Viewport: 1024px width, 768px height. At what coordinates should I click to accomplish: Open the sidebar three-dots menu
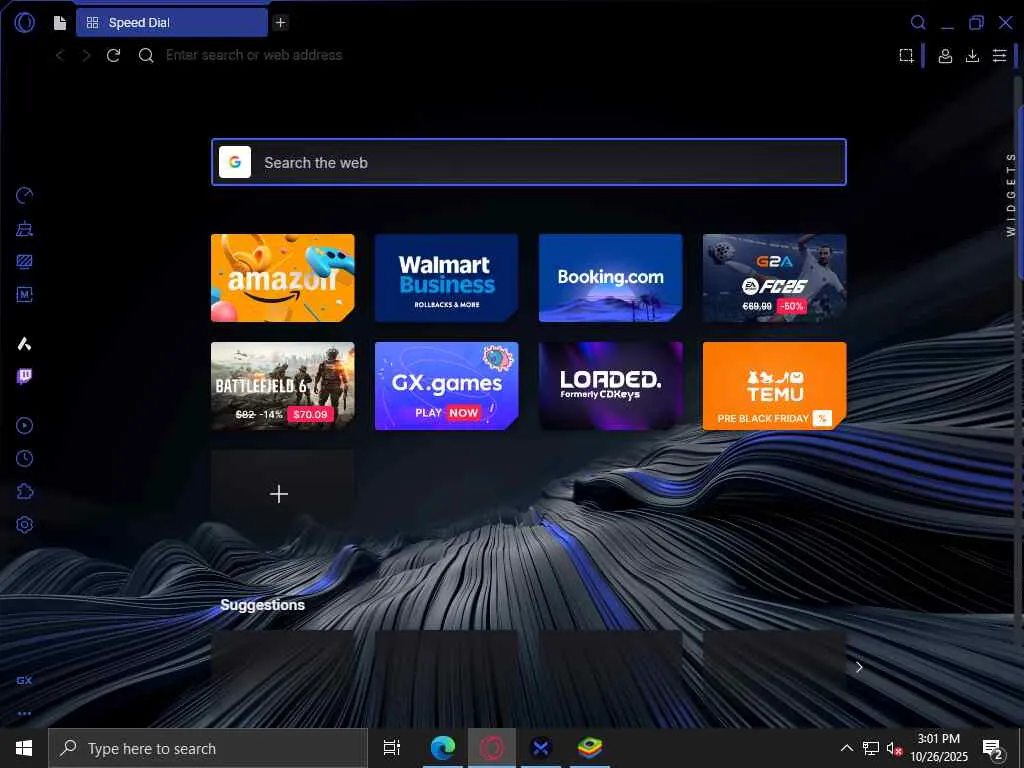[24, 713]
